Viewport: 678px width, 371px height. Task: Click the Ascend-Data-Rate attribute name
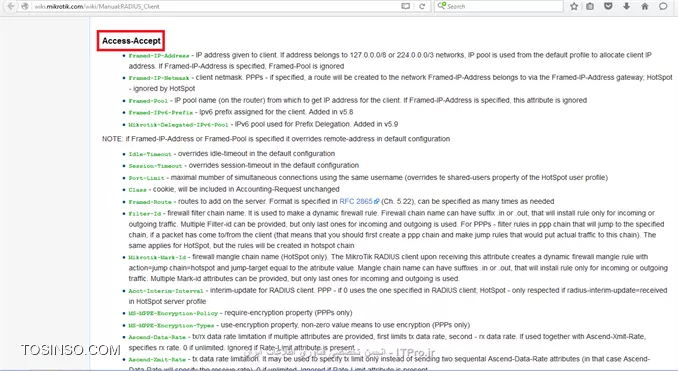tap(157, 337)
